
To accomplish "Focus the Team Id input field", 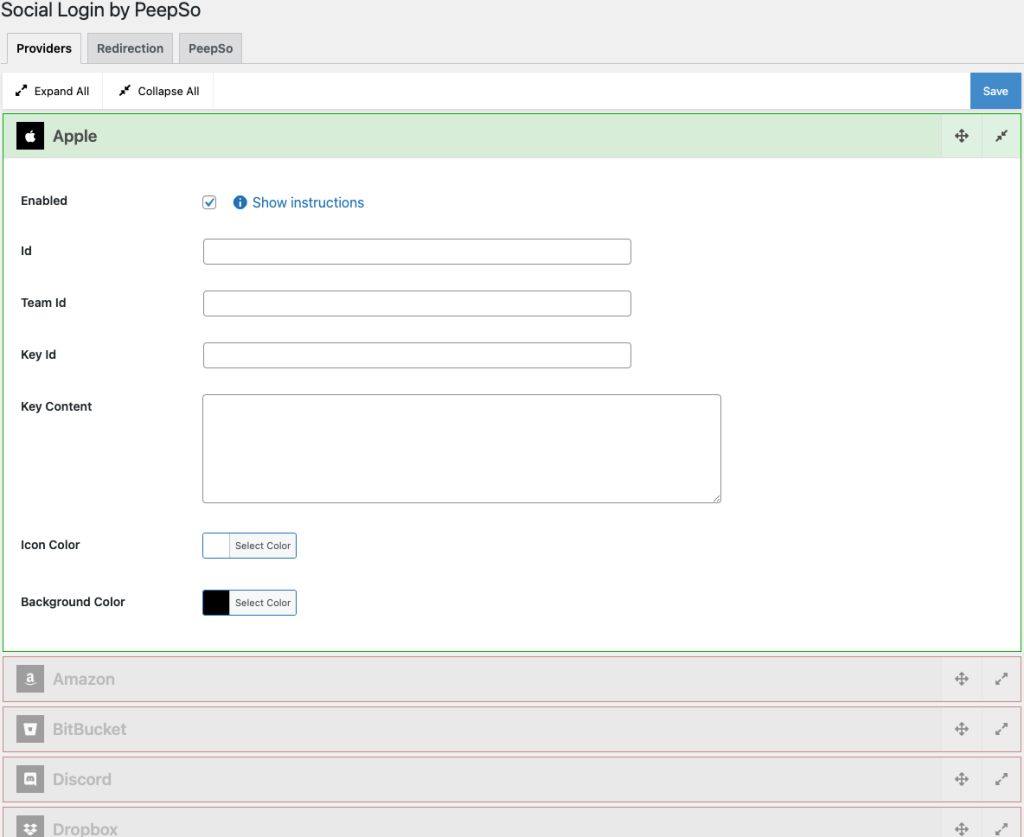I will (417, 304).
